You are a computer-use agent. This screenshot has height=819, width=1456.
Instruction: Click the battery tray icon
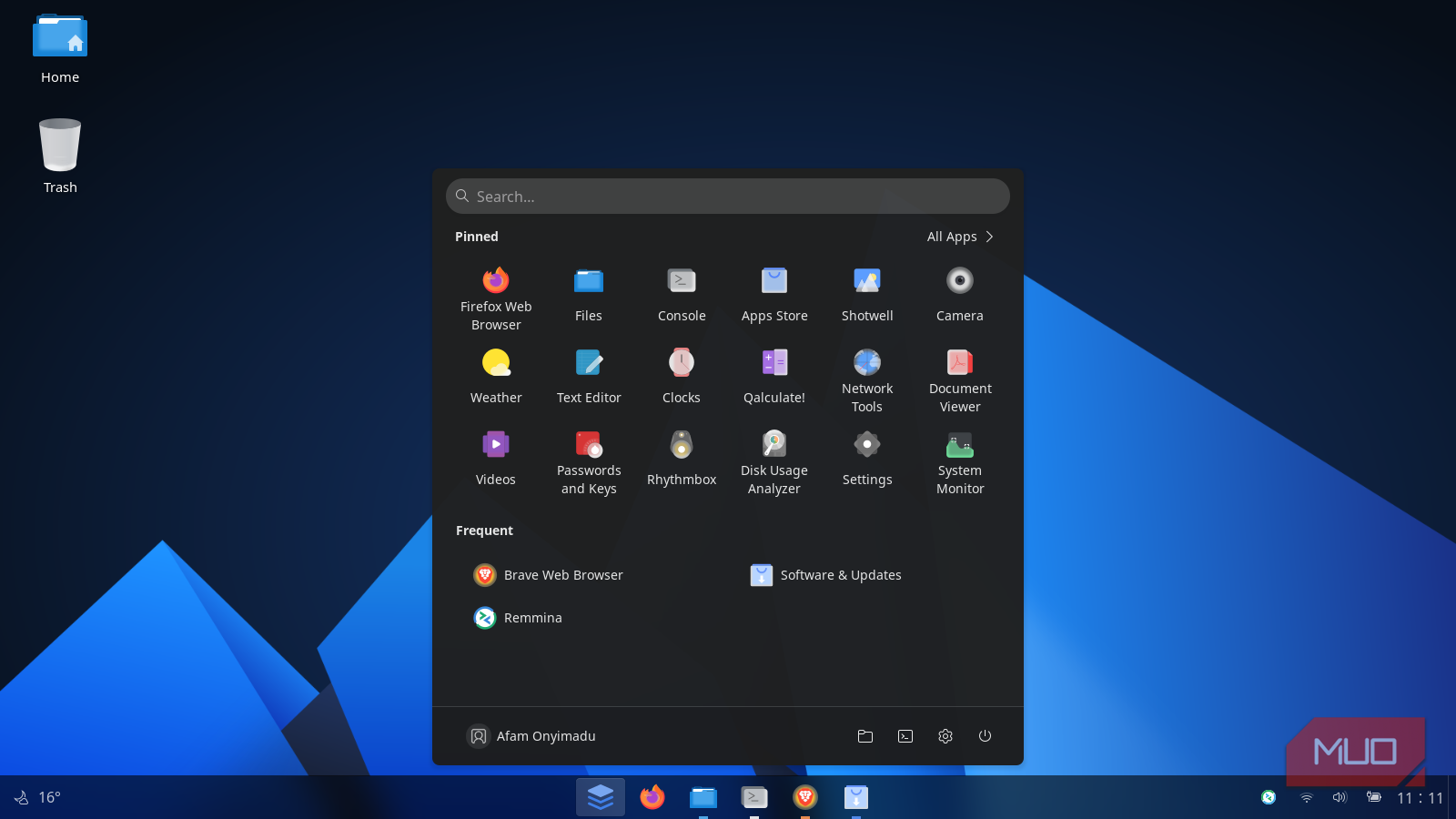click(x=1374, y=797)
